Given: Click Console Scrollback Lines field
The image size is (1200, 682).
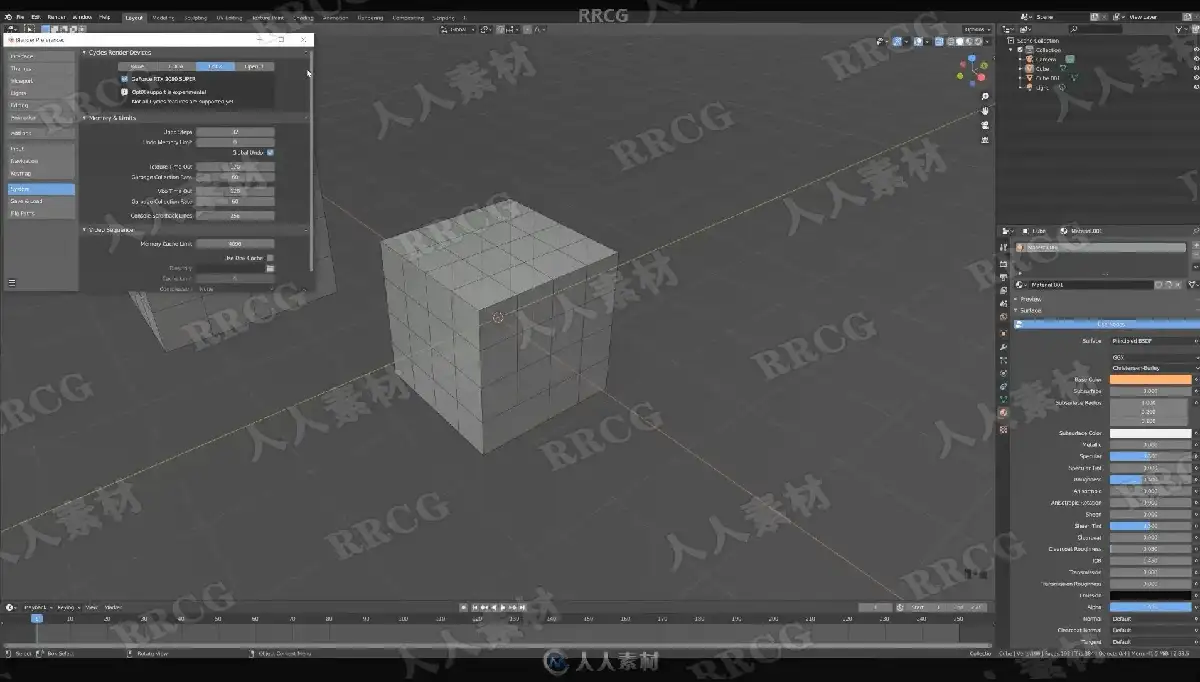Looking at the screenshot, I should pos(235,215).
